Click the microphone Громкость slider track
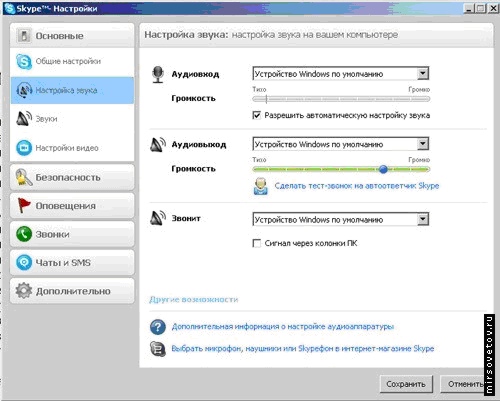The image size is (500, 401). 341,99
